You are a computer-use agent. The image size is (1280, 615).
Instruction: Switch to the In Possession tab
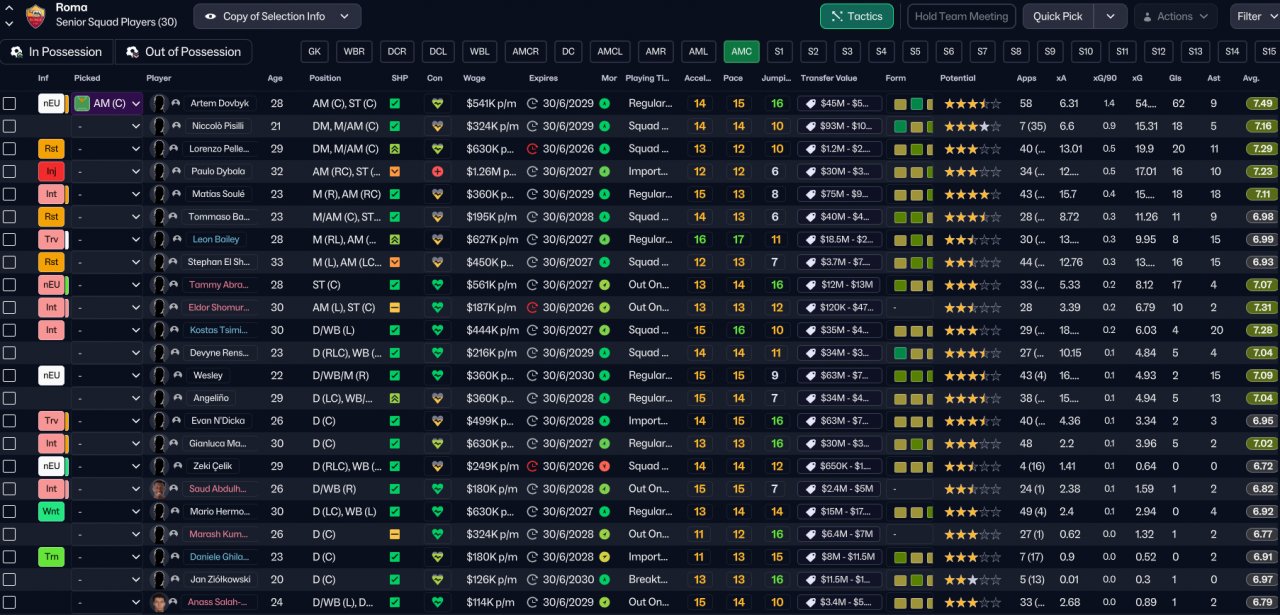57,52
